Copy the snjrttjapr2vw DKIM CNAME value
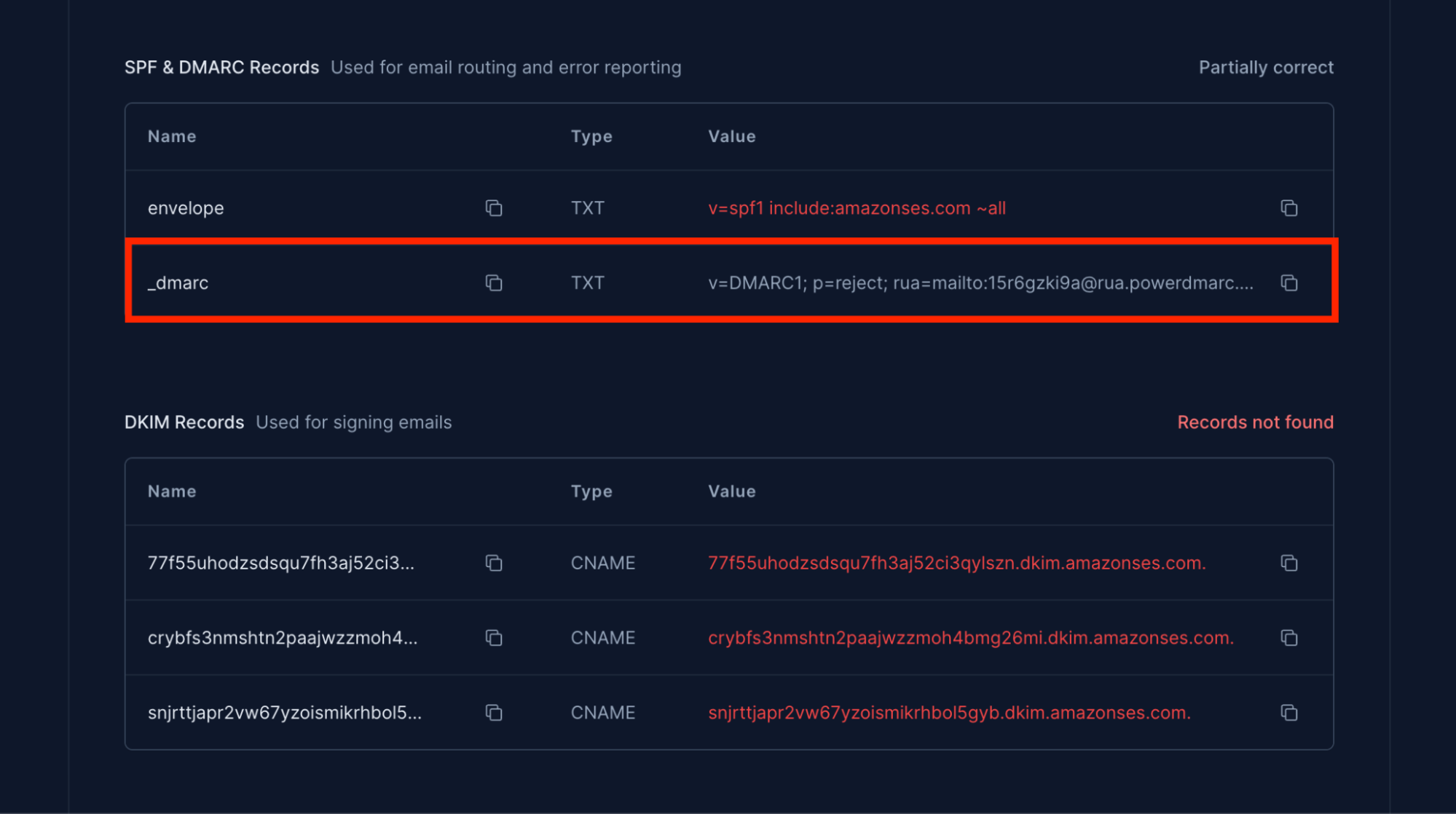Image resolution: width=1456 pixels, height=814 pixels. tap(1288, 713)
